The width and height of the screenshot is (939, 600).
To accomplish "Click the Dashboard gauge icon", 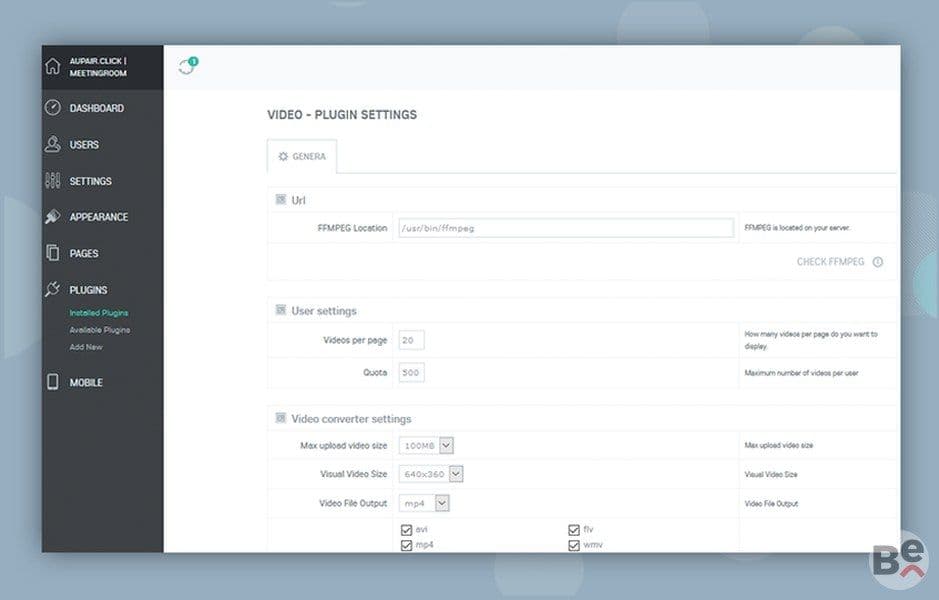I will tap(53, 108).
